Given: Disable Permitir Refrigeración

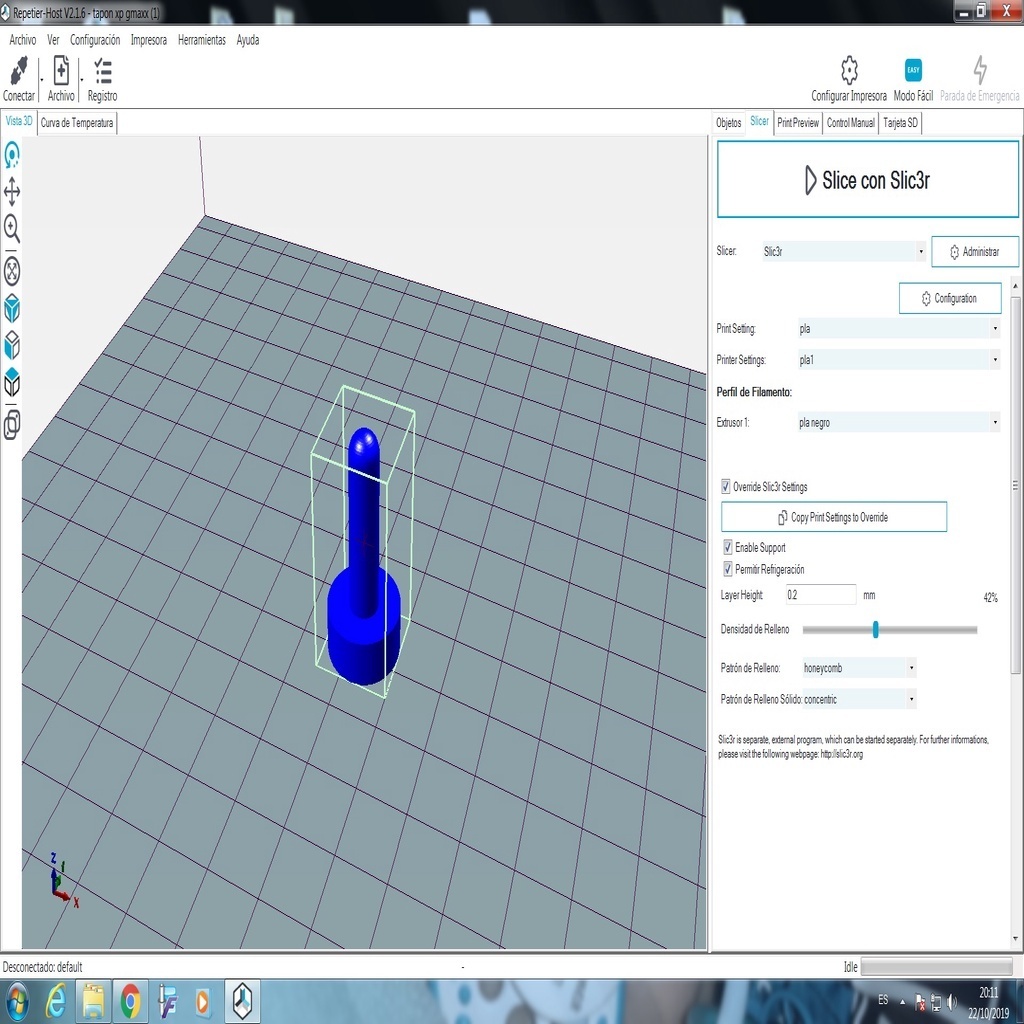Looking at the screenshot, I should pos(728,568).
